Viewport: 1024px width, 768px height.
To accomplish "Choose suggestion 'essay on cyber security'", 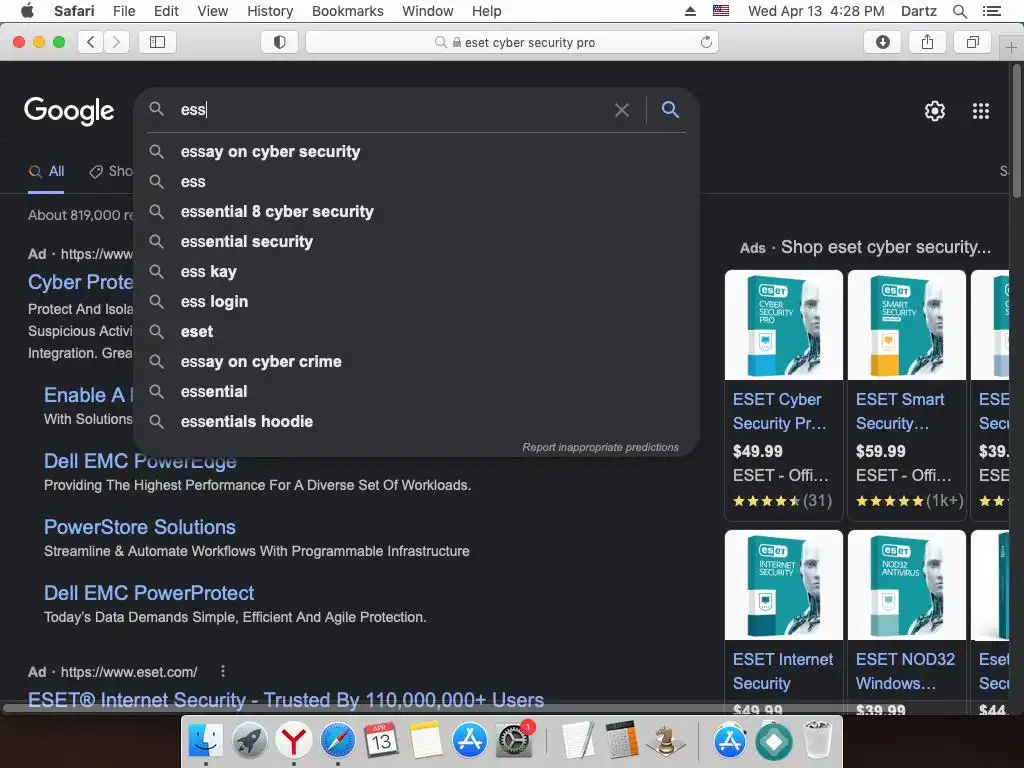I will (417, 152).
